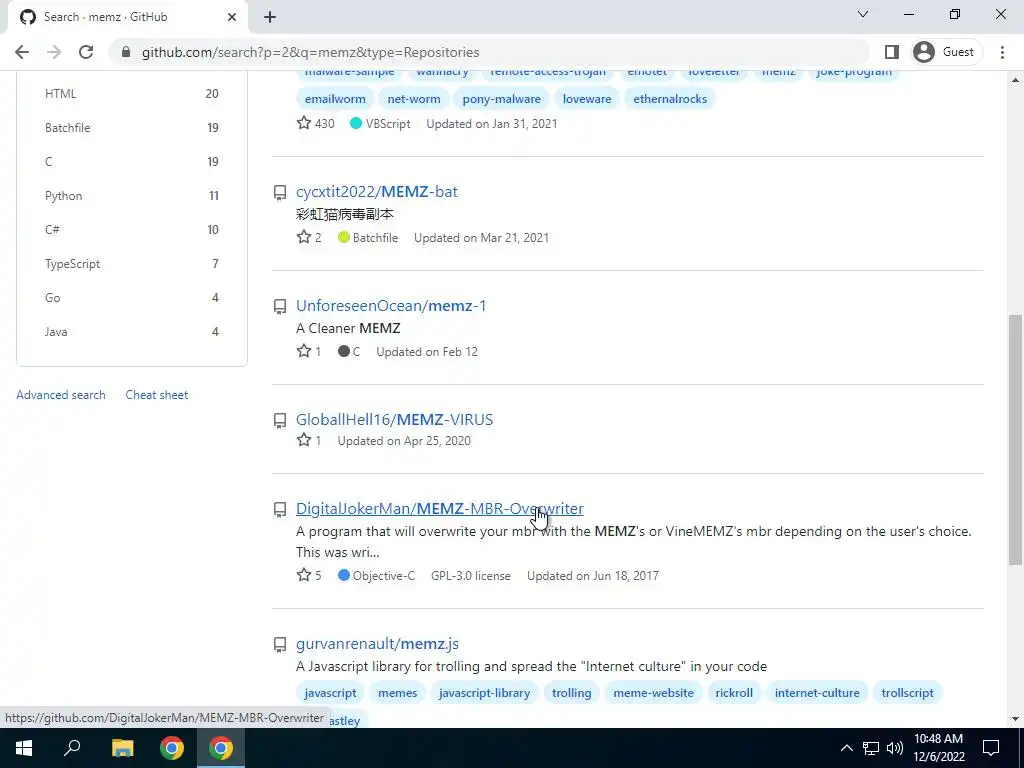Open the tab search chevron
The image size is (1024, 768).
[863, 14]
